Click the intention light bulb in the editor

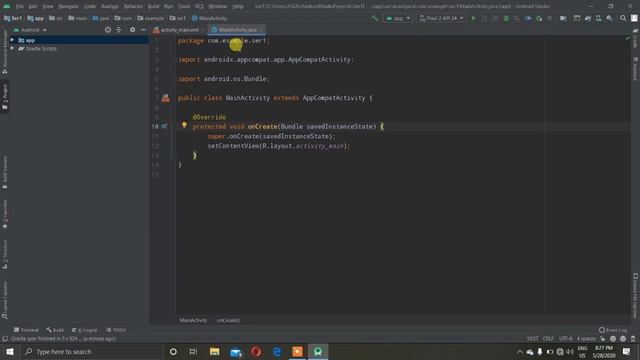click(x=184, y=125)
